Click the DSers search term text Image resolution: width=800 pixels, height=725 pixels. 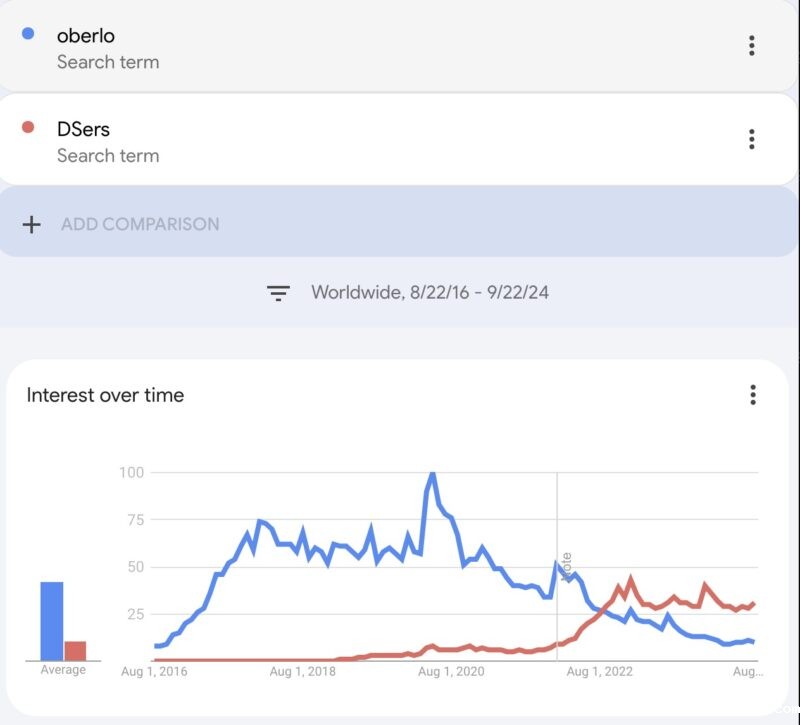(83, 130)
